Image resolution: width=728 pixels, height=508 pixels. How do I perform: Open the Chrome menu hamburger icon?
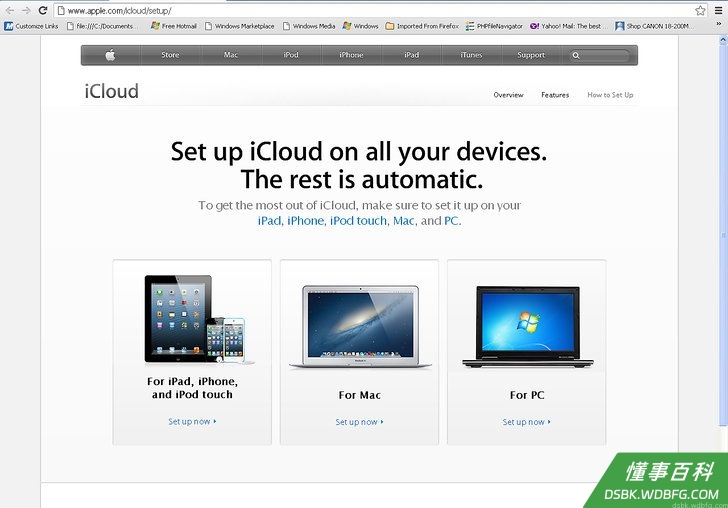click(718, 10)
